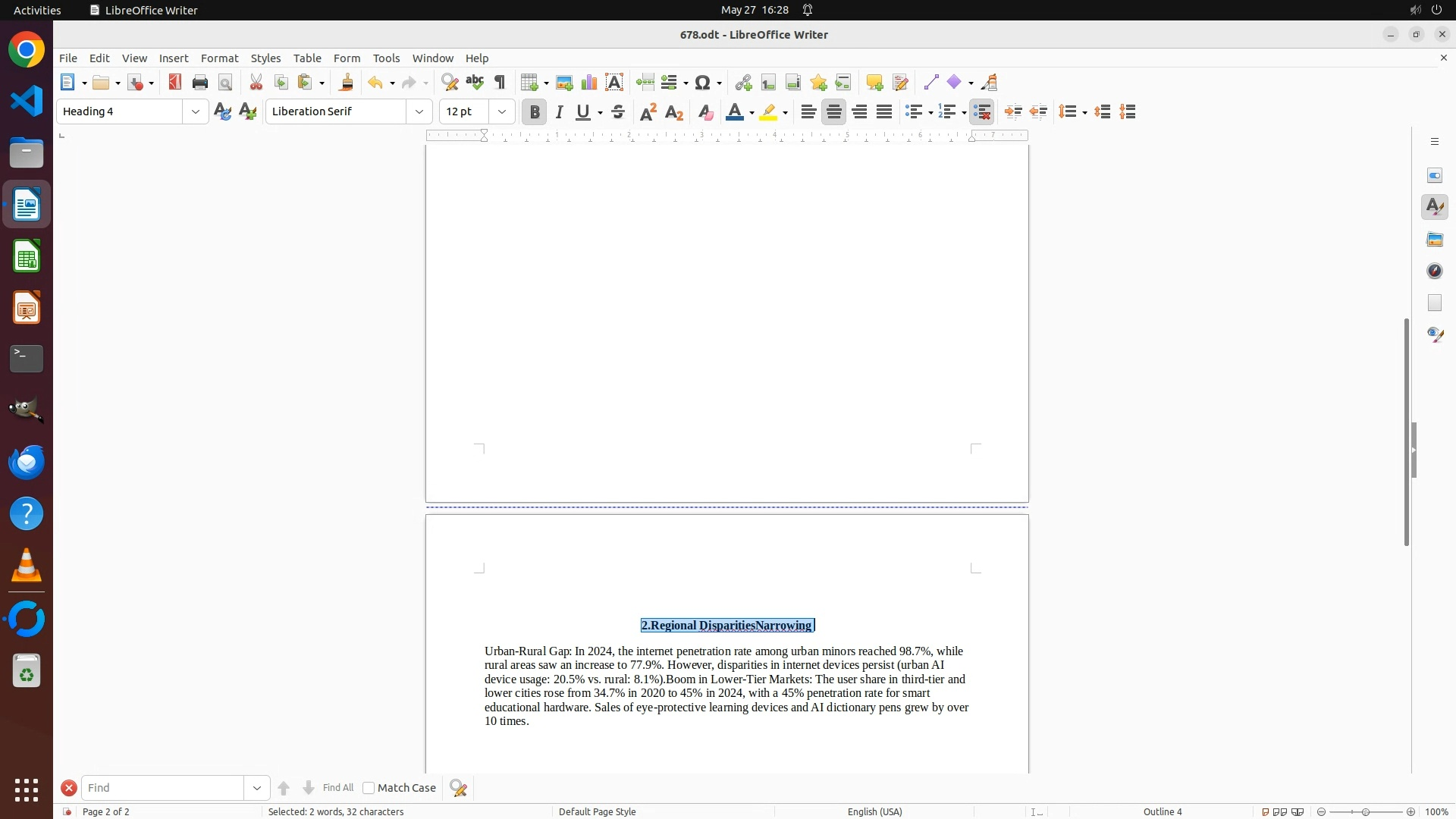Click the Export as PDF icon
This screenshot has width=1456, height=819.
[x=175, y=83]
